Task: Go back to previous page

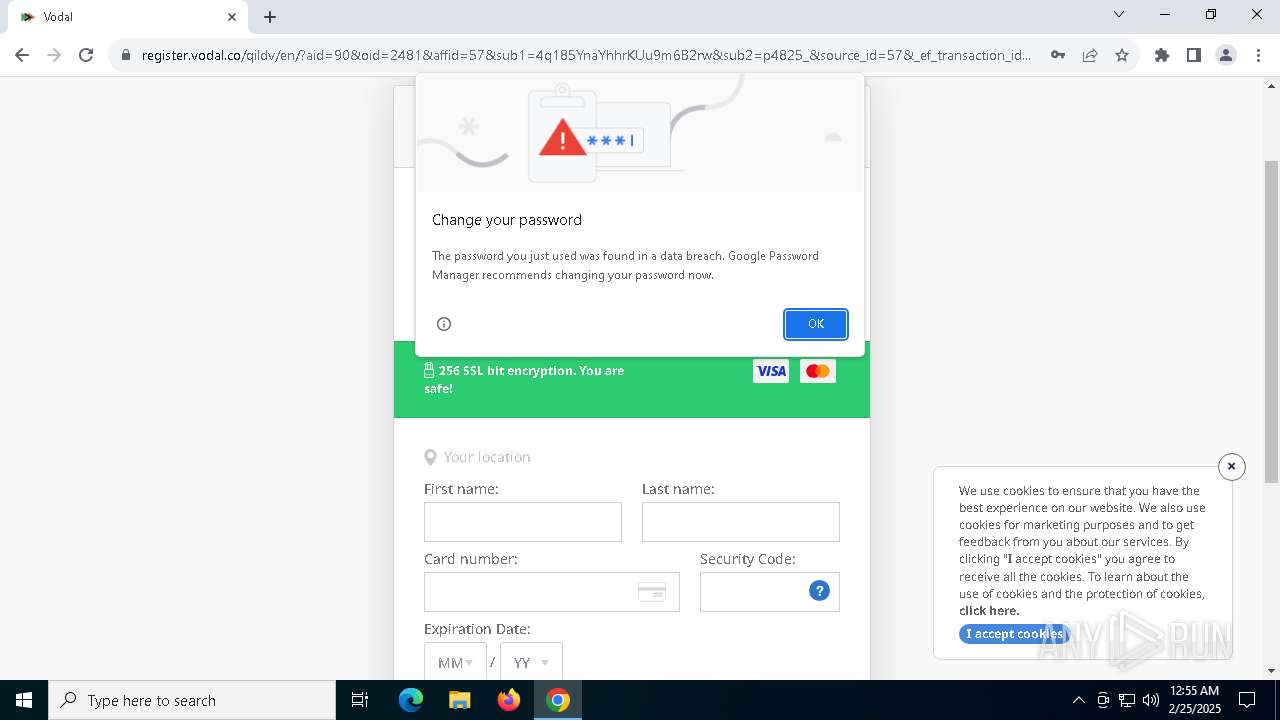Action: point(22,55)
